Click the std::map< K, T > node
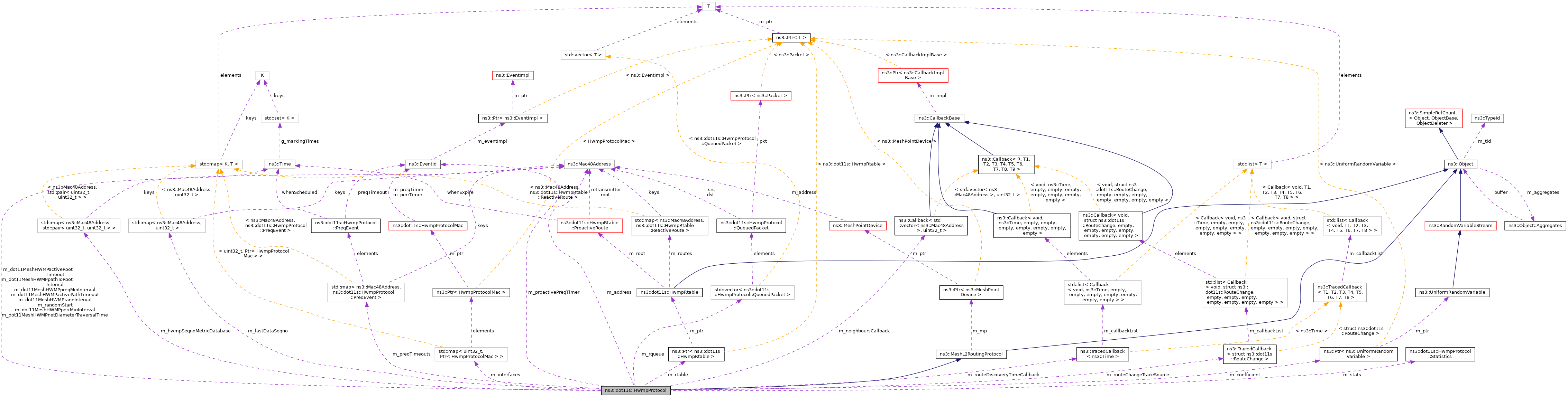Screen dimensions: 1568x397 coord(219,164)
